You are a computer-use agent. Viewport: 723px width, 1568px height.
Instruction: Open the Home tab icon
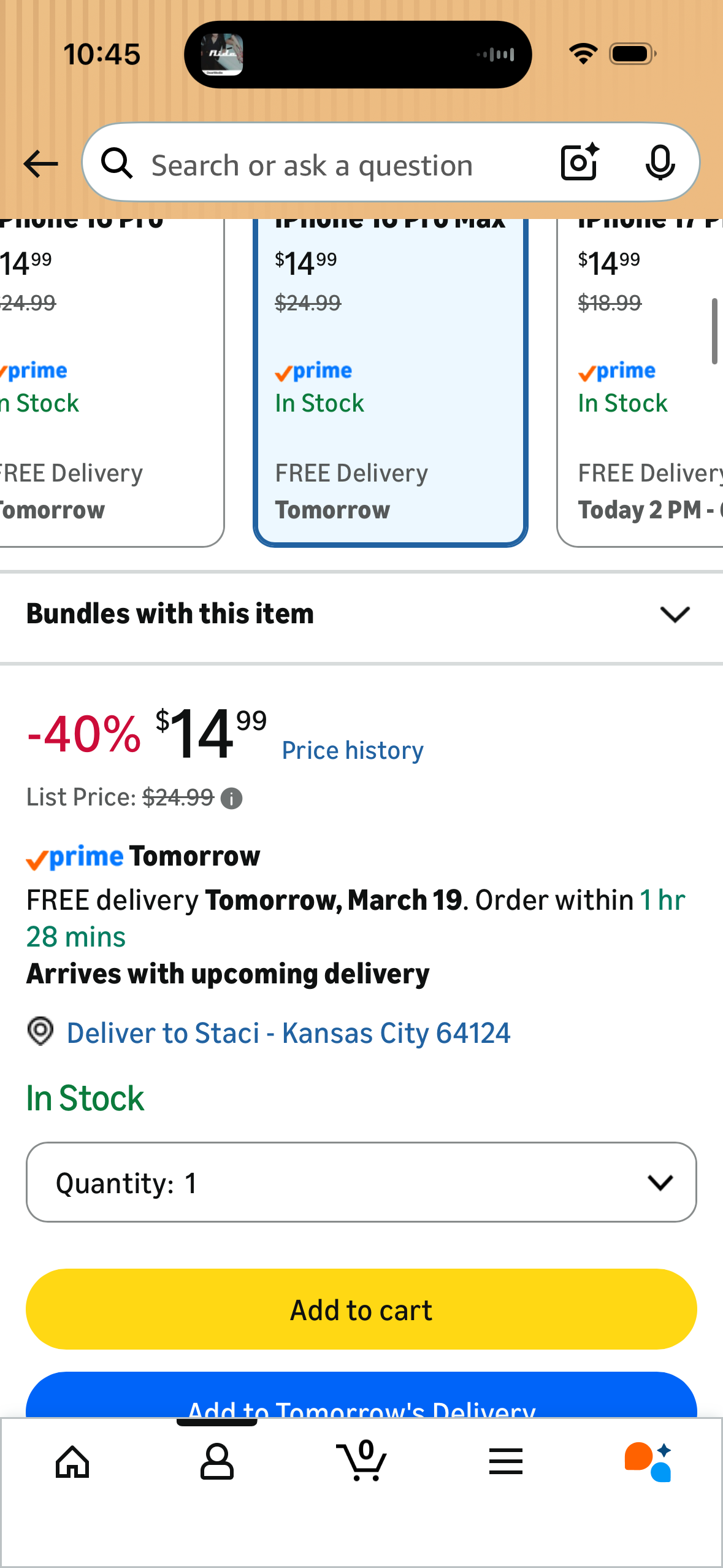point(72,1462)
